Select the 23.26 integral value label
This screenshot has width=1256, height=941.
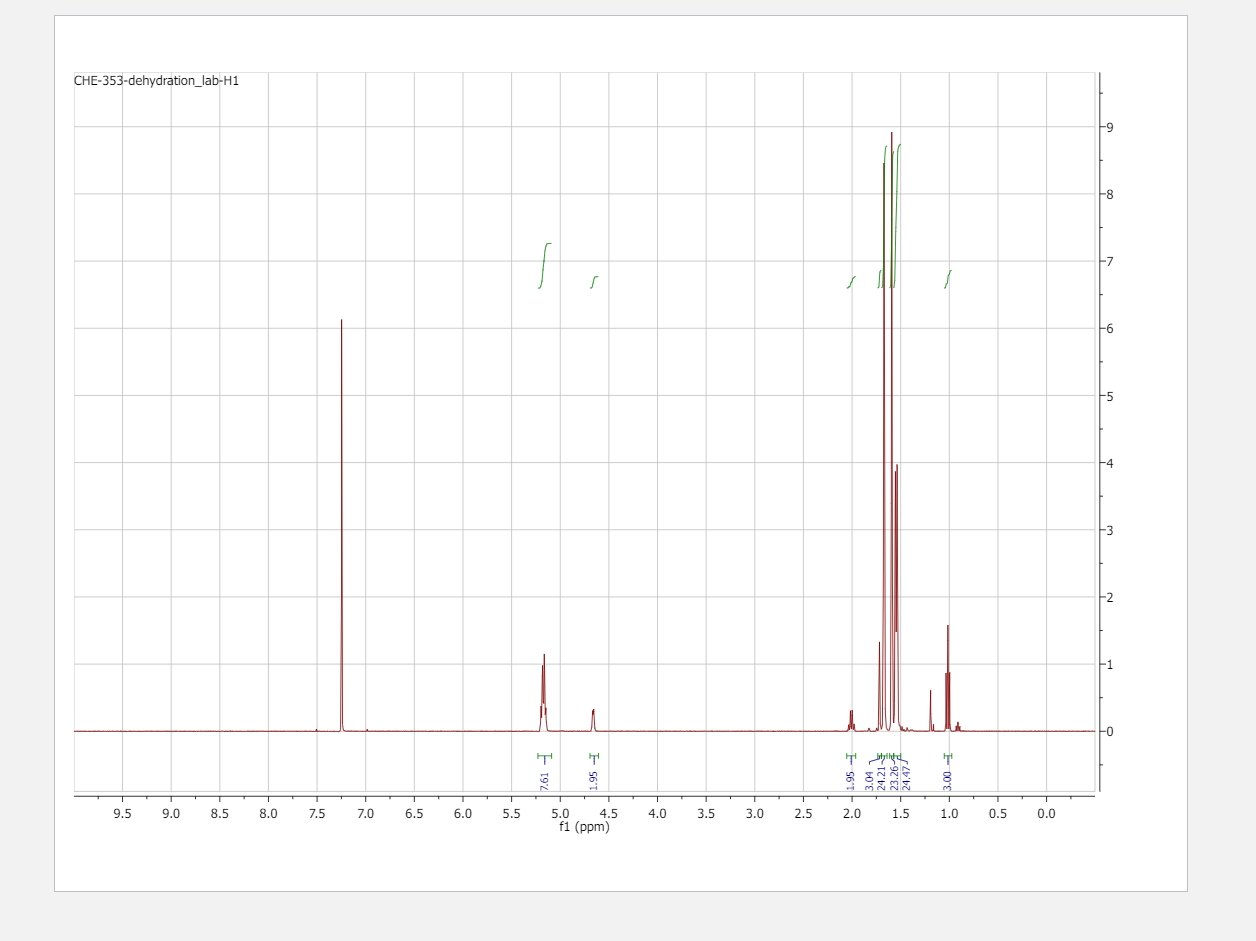click(x=894, y=779)
